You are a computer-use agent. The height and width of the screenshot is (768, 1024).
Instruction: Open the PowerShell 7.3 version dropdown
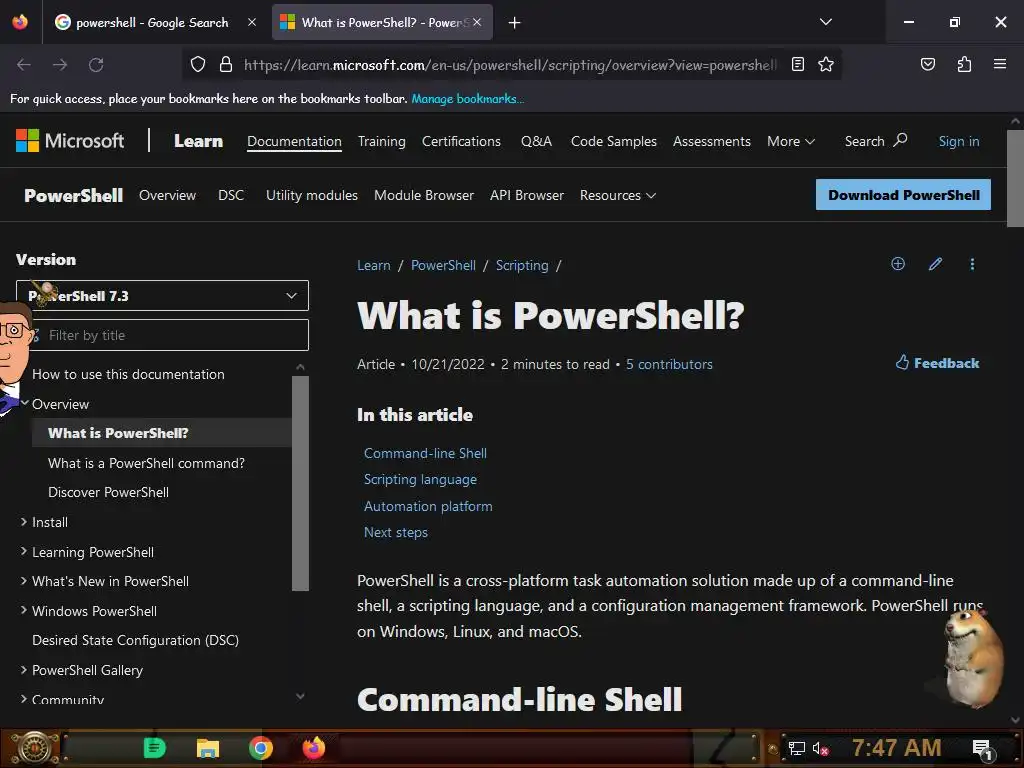pyautogui.click(x=162, y=296)
